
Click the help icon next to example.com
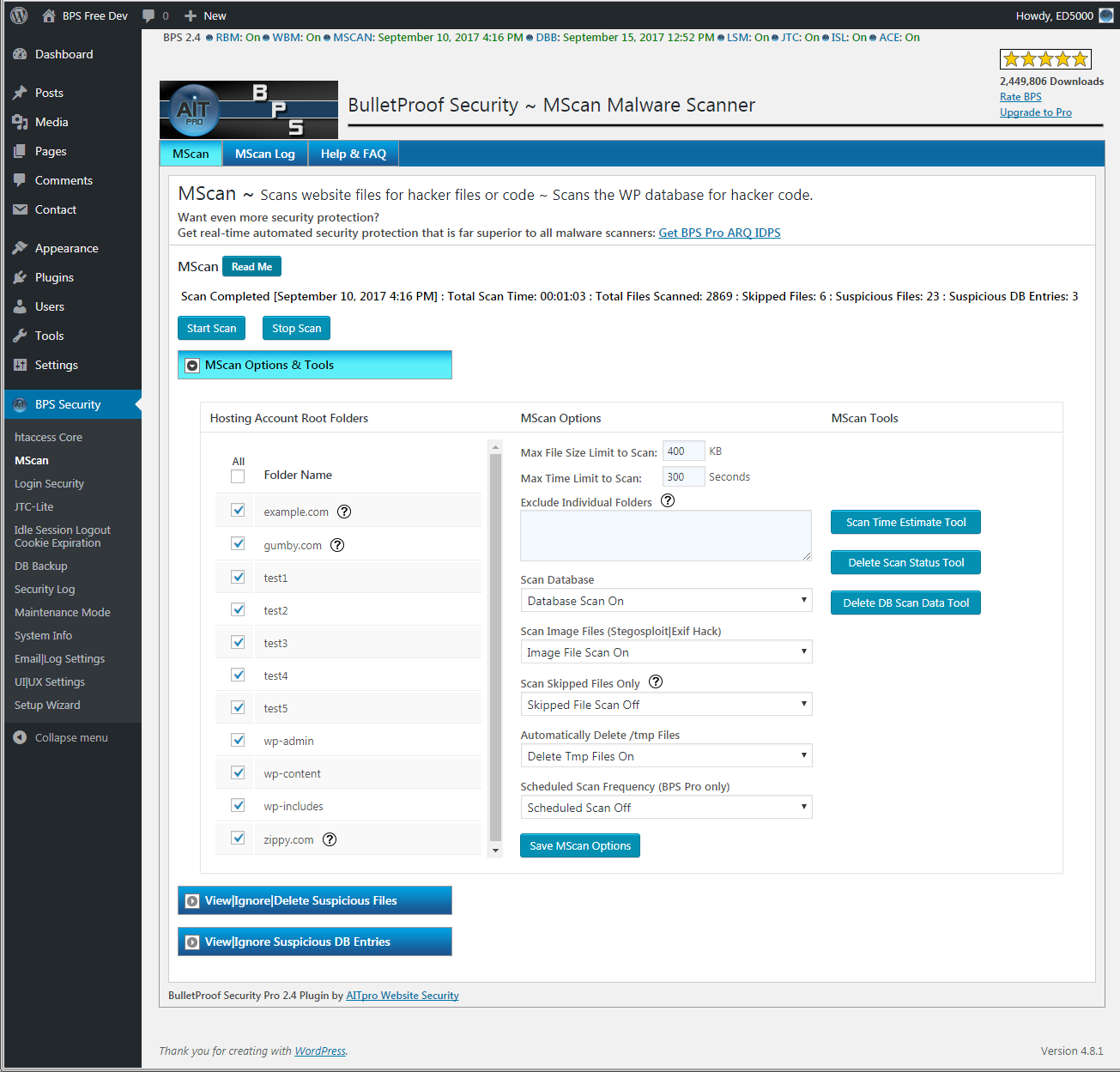(344, 512)
